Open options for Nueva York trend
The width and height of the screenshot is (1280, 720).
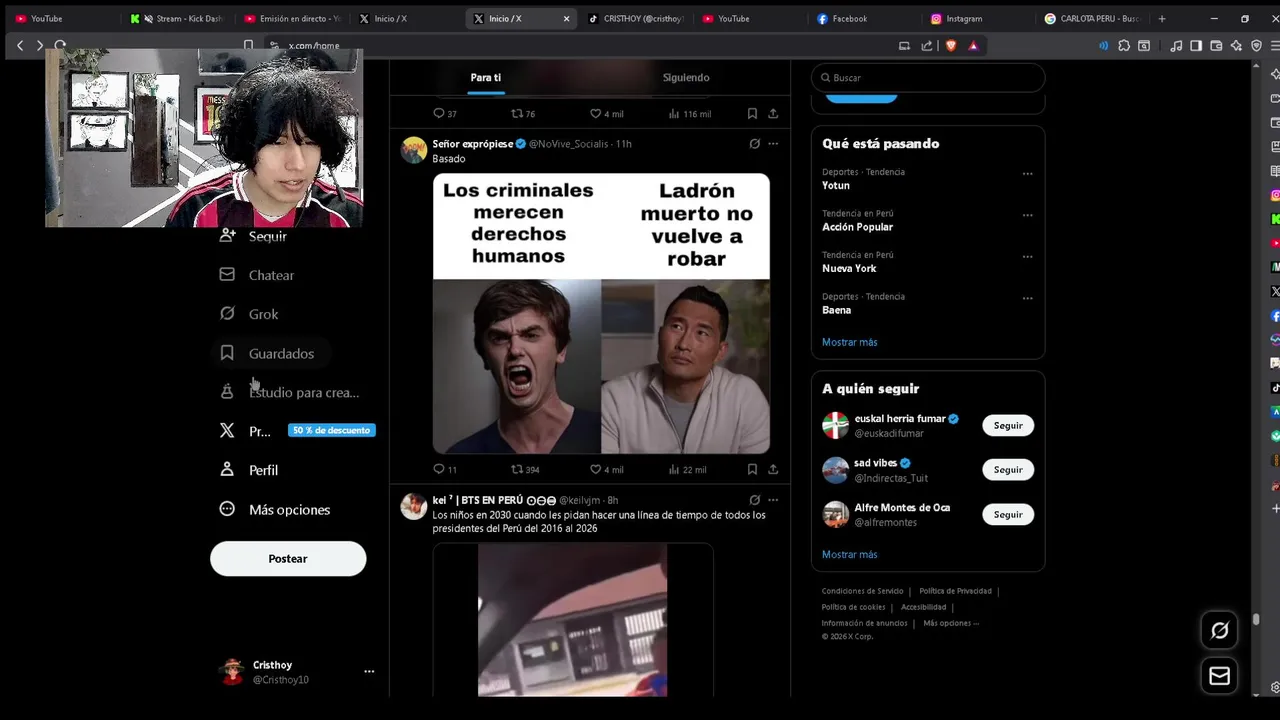[1027, 257]
